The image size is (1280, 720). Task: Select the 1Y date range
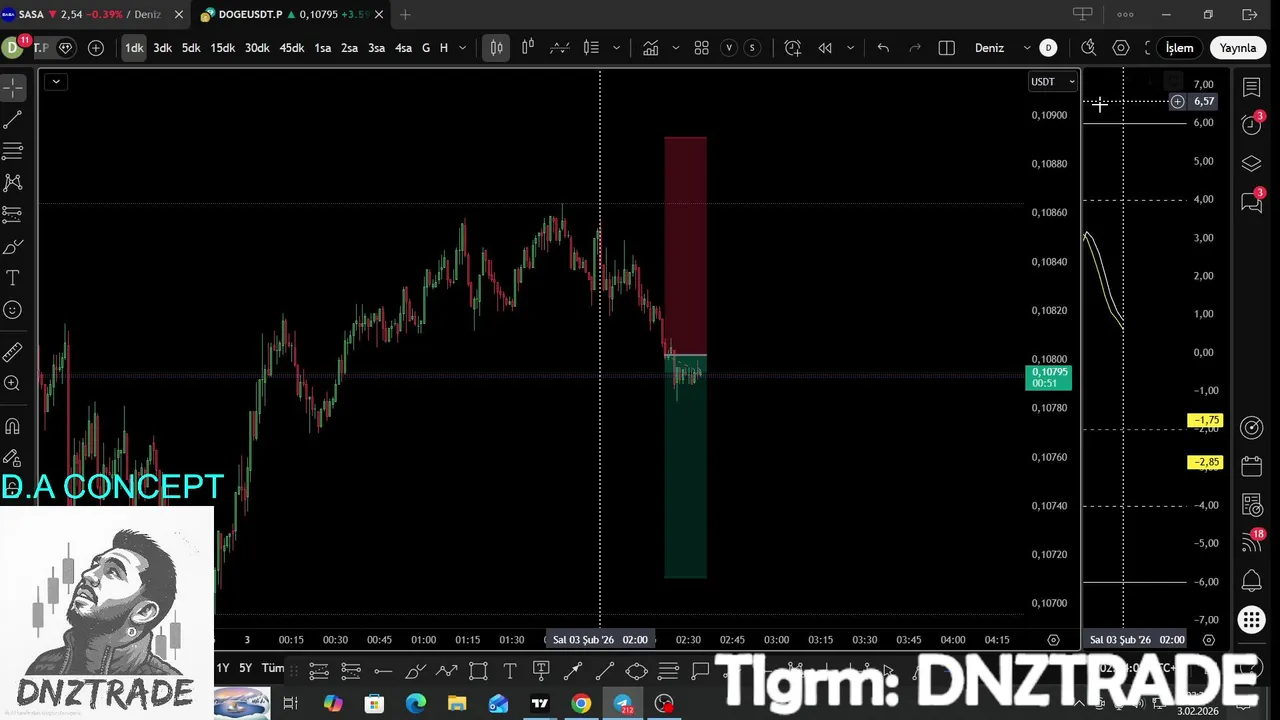coord(223,668)
